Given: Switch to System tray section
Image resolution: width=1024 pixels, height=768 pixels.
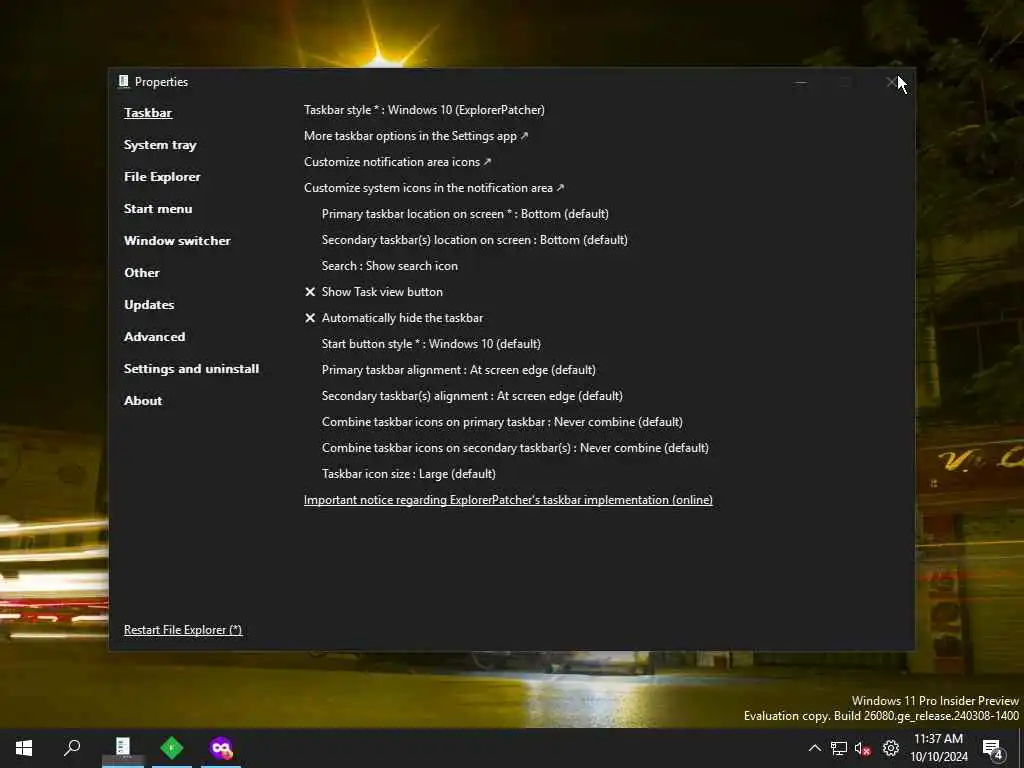Looking at the screenshot, I should click(x=160, y=144).
